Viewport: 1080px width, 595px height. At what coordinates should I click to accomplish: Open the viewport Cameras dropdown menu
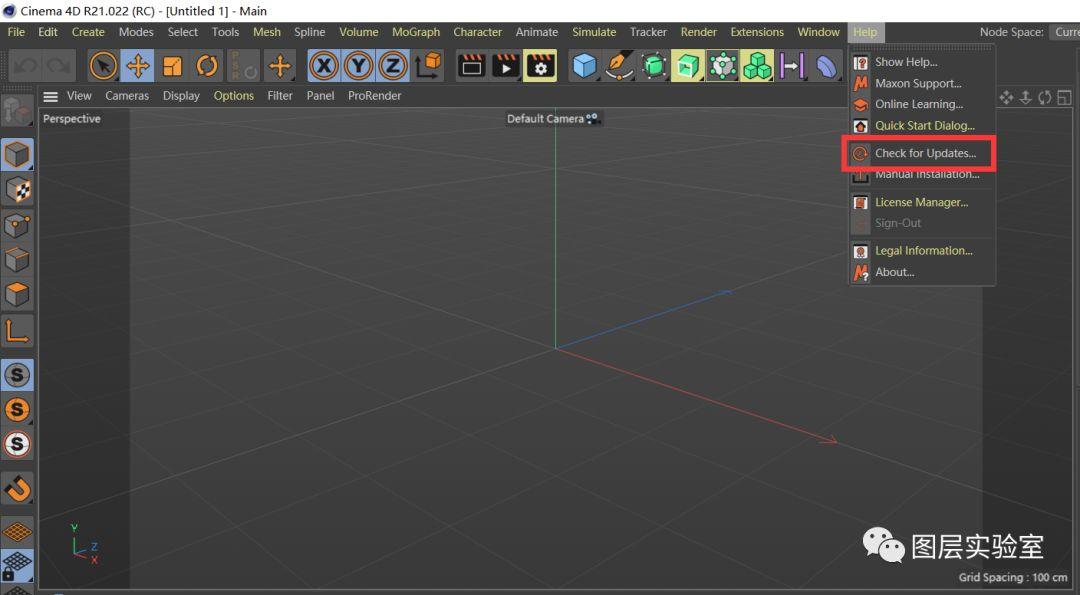tap(127, 96)
